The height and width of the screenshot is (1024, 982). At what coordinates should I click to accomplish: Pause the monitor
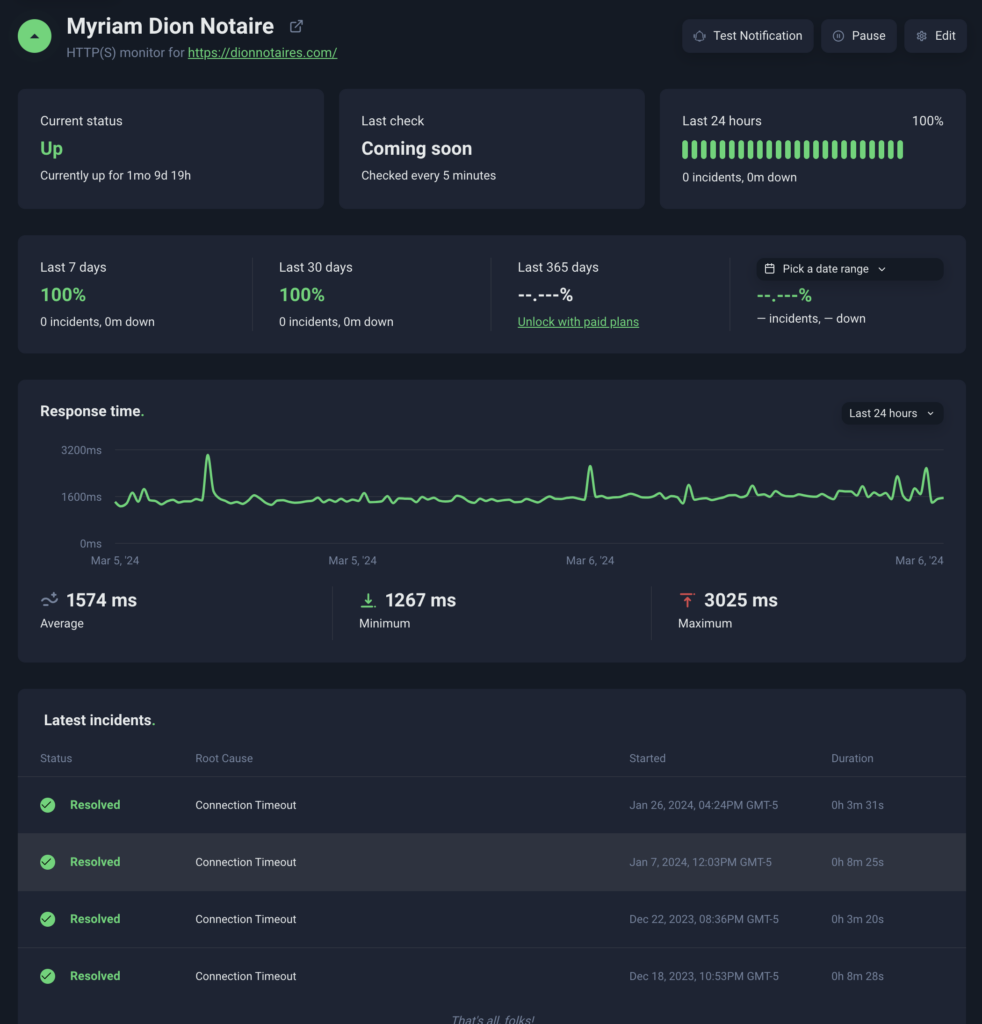click(858, 36)
